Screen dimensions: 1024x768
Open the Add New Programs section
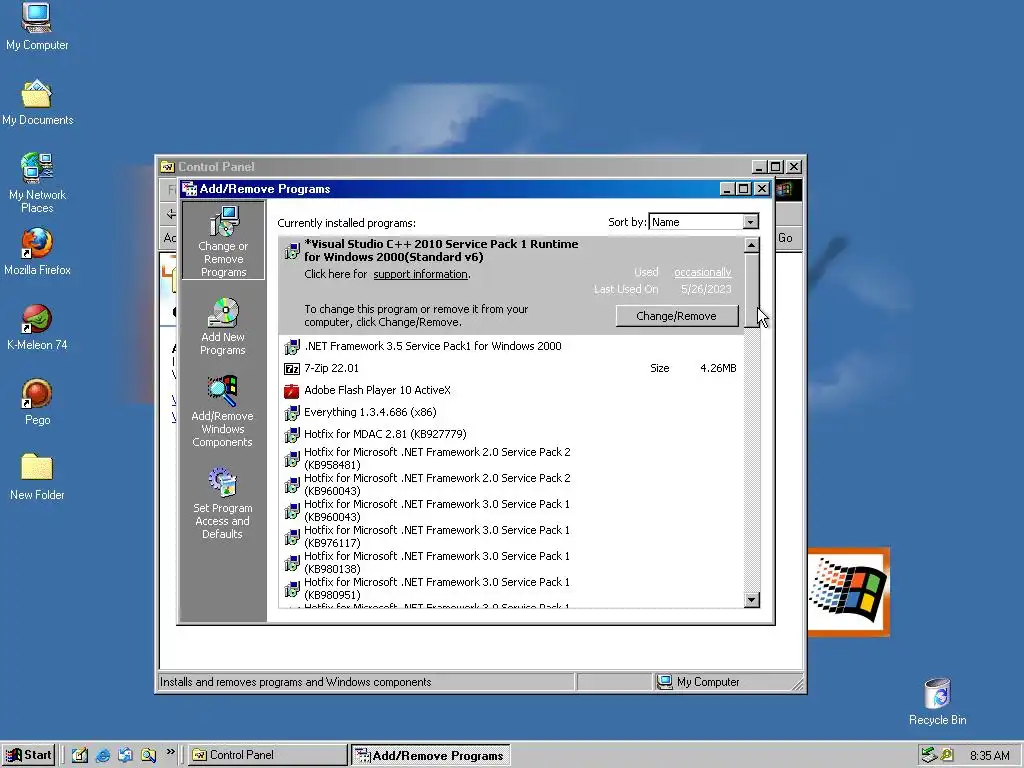click(x=223, y=327)
